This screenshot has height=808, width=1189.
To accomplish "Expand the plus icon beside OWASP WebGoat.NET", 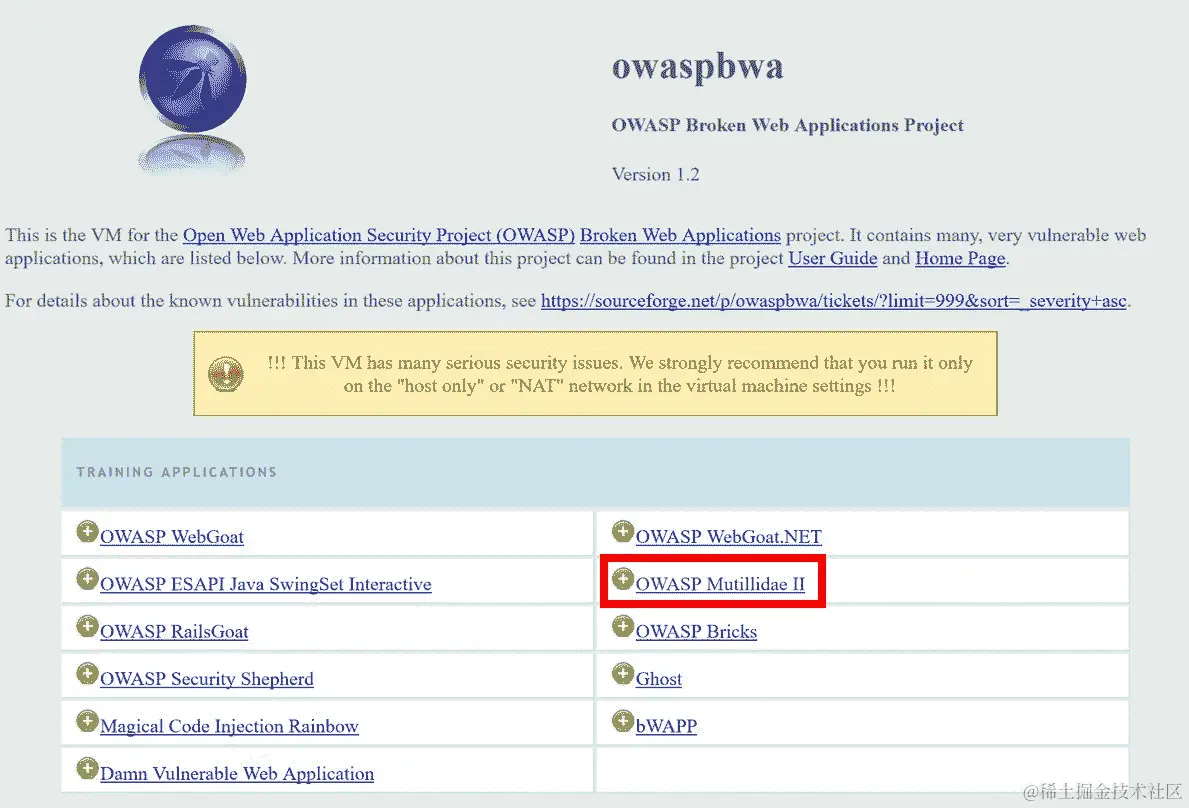I will pyautogui.click(x=623, y=531).
